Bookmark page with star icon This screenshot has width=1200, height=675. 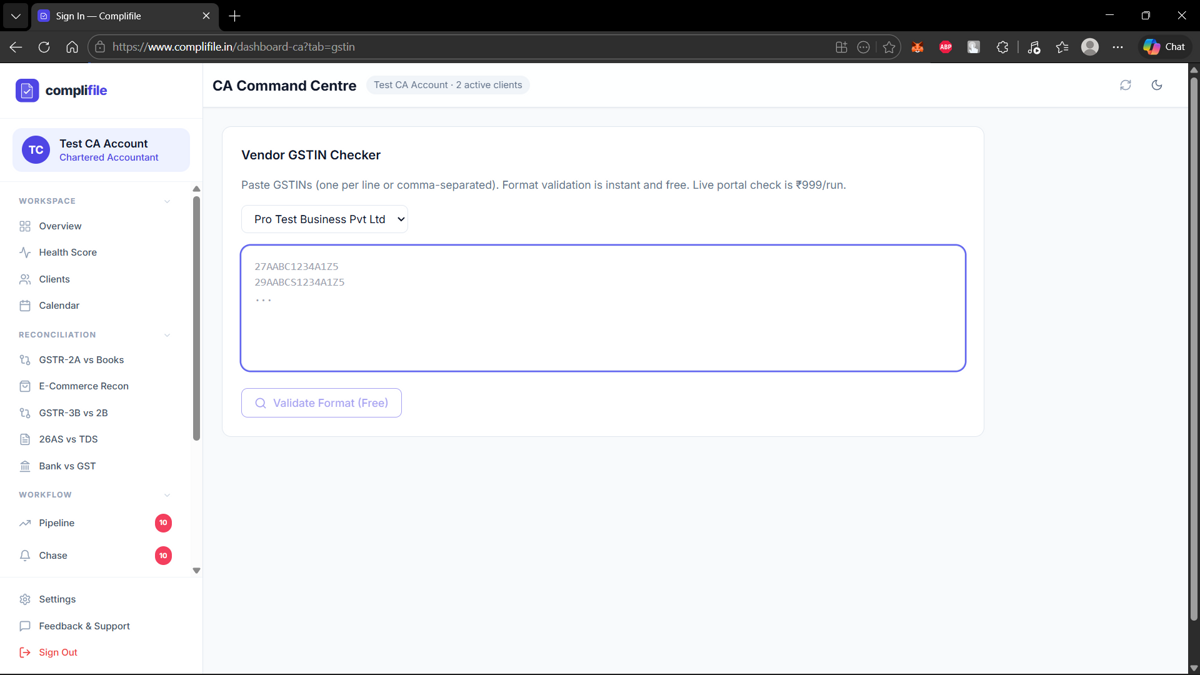coord(888,47)
